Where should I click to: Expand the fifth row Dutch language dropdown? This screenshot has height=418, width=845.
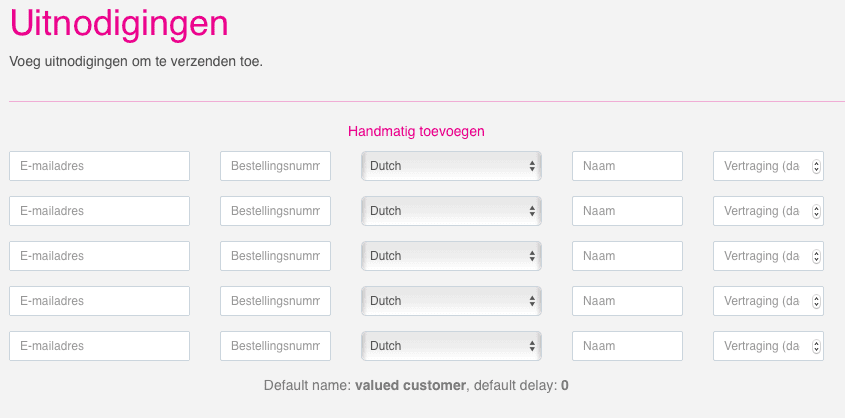point(451,346)
